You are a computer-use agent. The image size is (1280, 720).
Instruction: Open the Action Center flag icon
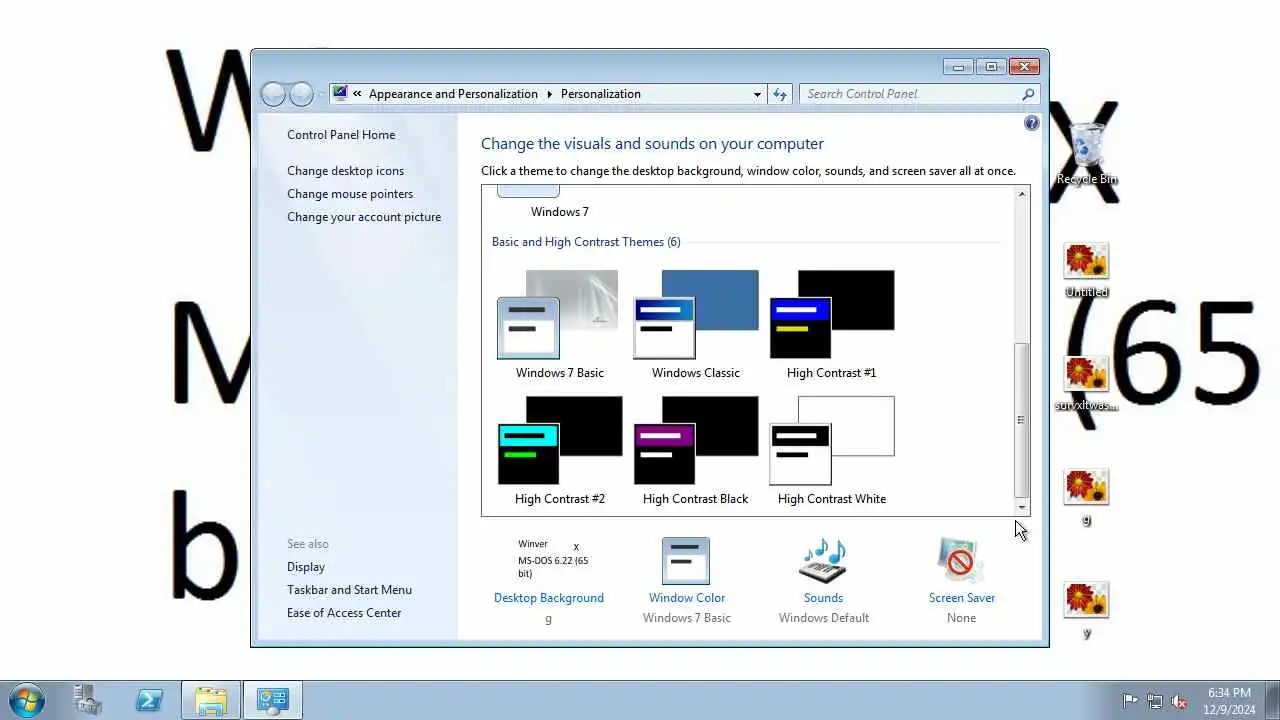point(1130,701)
